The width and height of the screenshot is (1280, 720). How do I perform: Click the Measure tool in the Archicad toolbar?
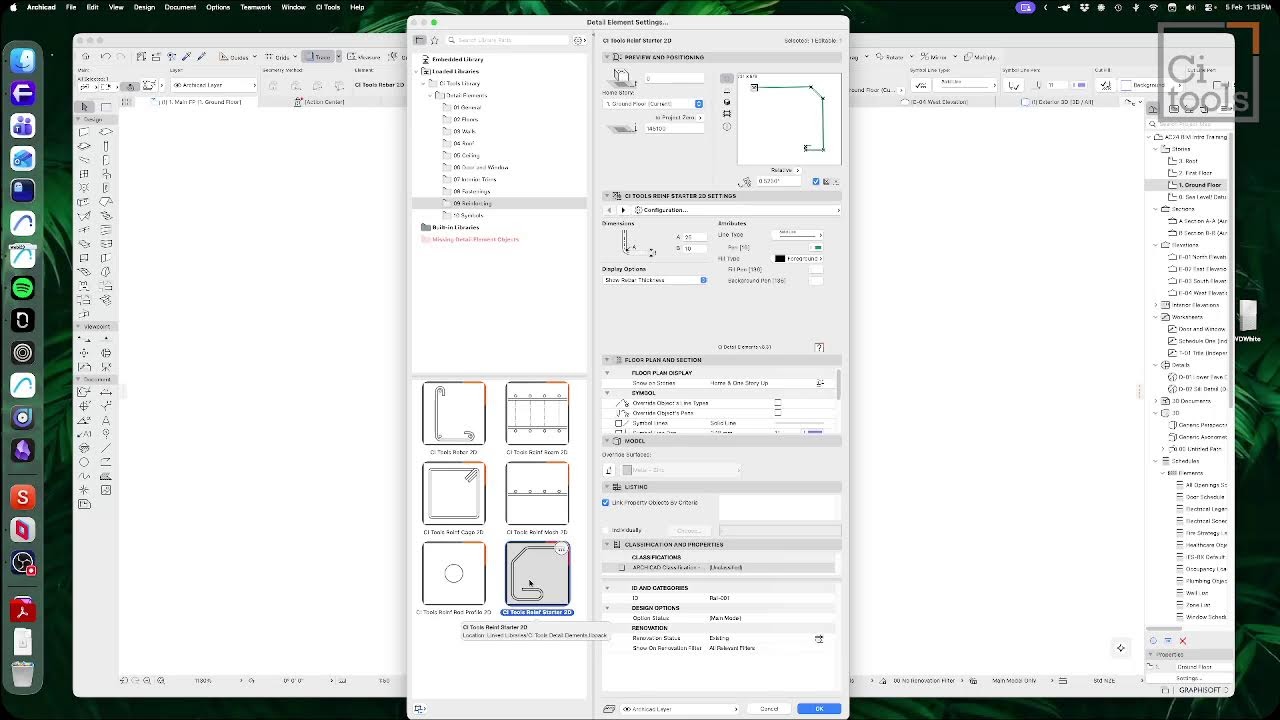365,57
